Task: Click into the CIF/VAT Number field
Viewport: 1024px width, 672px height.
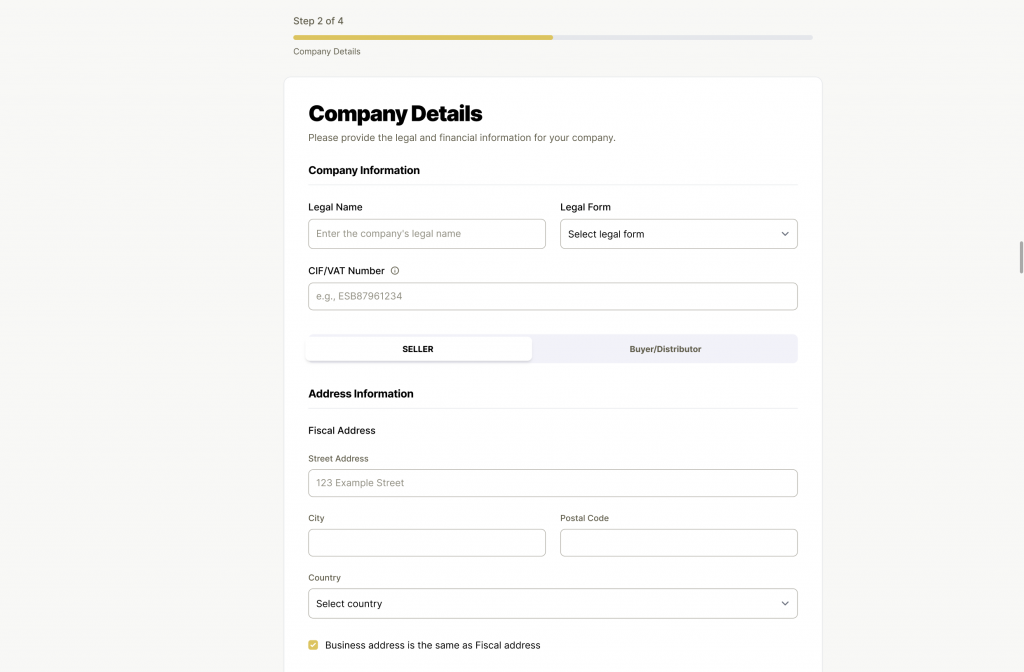Action: click(552, 296)
